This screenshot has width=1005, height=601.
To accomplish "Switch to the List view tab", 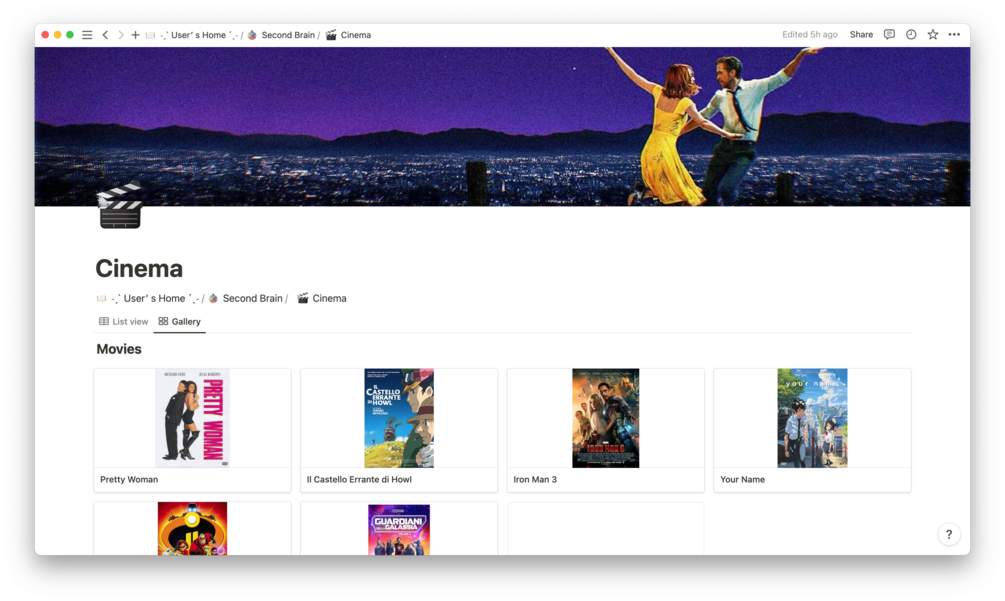I will tap(123, 322).
